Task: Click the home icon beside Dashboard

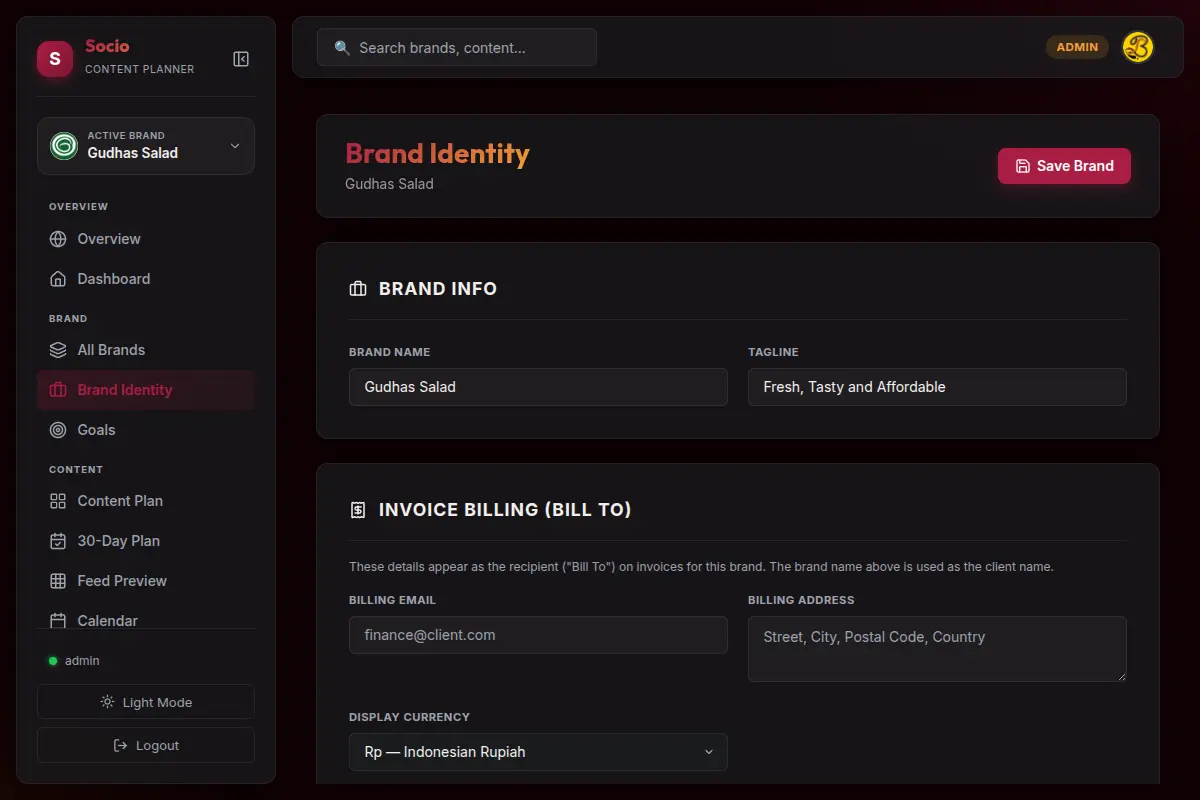Action: point(58,279)
